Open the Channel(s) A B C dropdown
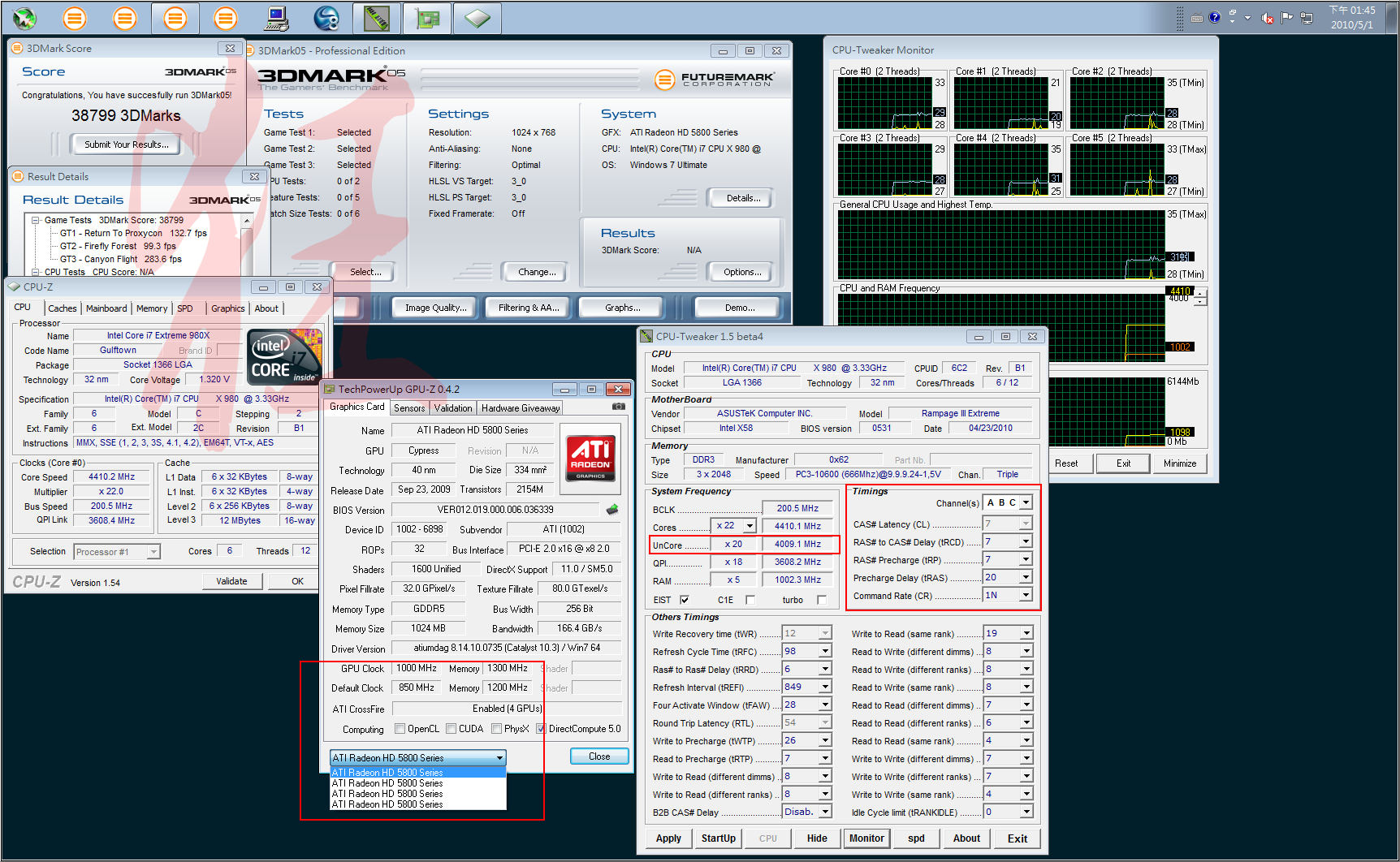The width and height of the screenshot is (1400, 862). point(1026,503)
